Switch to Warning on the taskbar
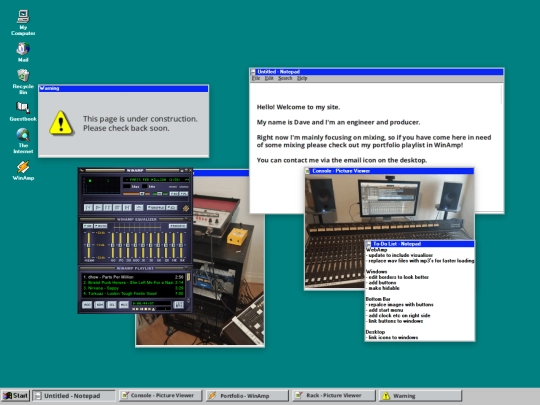Image resolution: width=540 pixels, height=405 pixels. pyautogui.click(x=420, y=396)
